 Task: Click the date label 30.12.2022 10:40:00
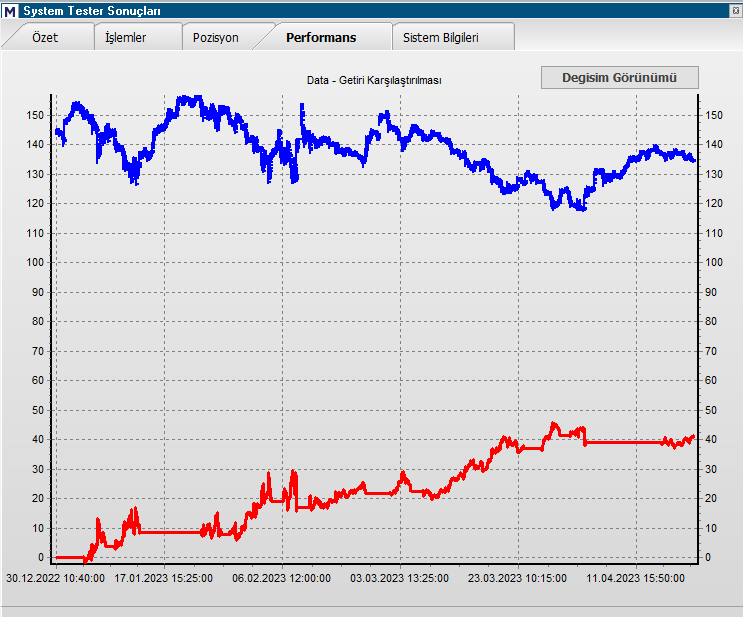(x=55, y=578)
